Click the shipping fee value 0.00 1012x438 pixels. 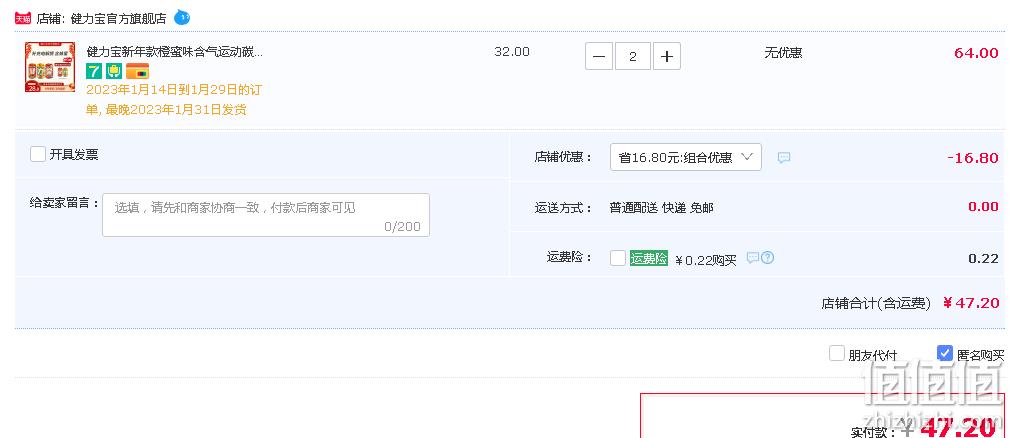(x=984, y=206)
